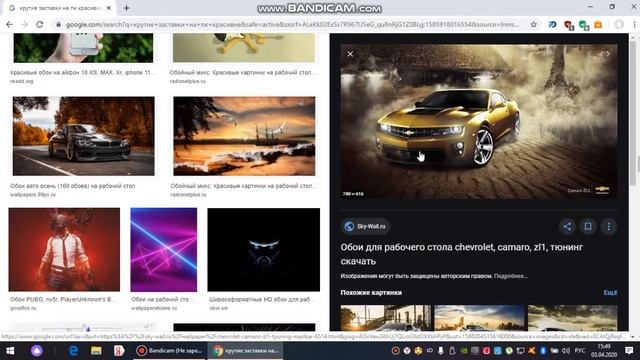The width and height of the screenshot is (640, 360).
Task: Close the Google search tab
Action: [109, 8]
